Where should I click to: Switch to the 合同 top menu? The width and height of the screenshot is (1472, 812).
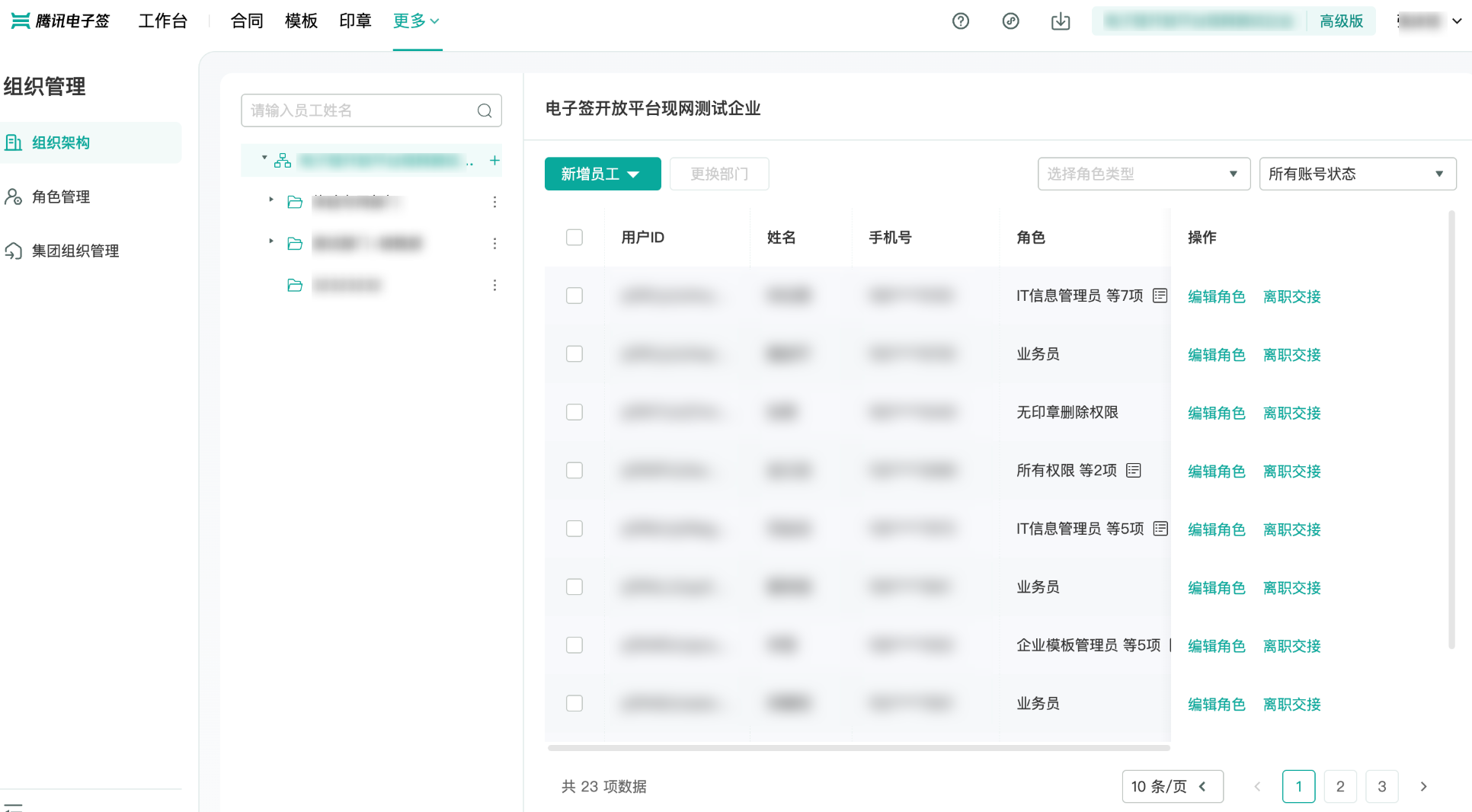[x=247, y=21]
